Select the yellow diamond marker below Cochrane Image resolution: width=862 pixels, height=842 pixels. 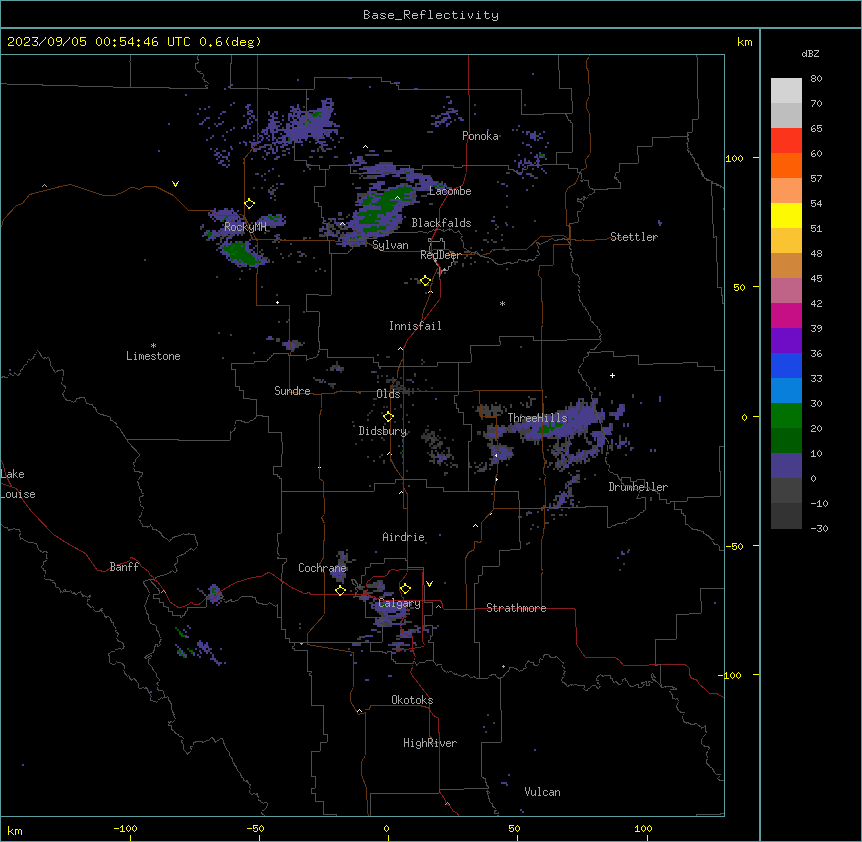(340, 590)
